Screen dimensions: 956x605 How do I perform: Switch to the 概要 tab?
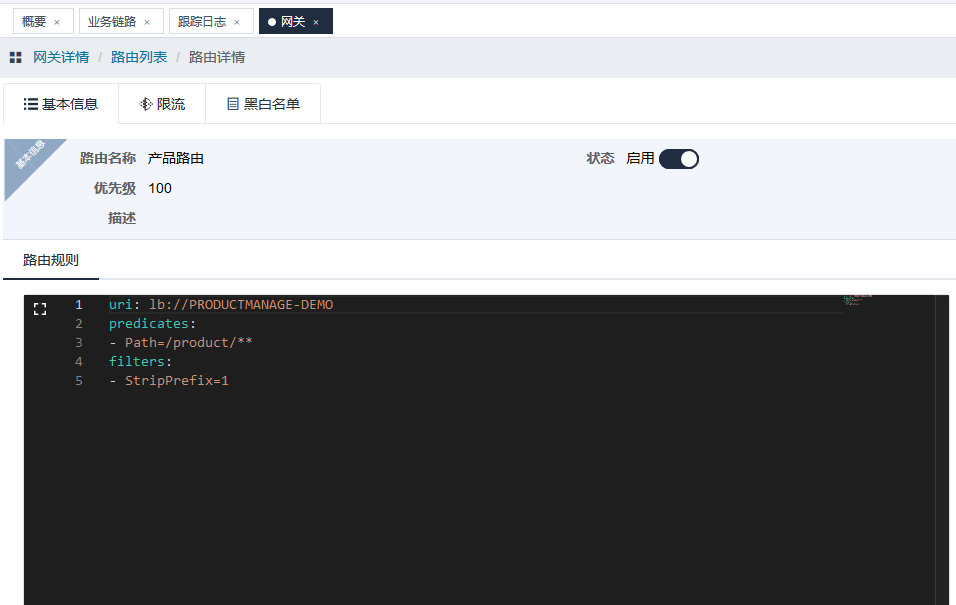coord(35,21)
